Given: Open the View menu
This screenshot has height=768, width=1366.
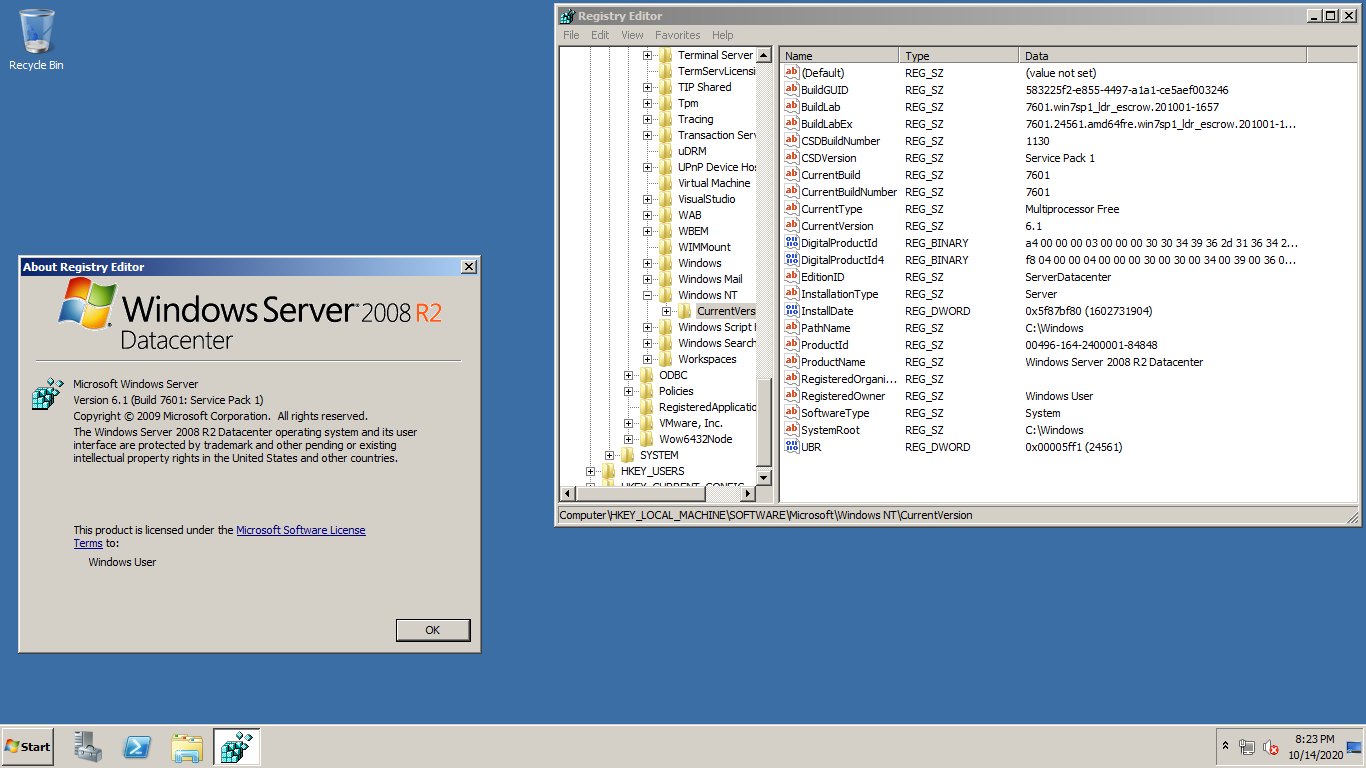Looking at the screenshot, I should pyautogui.click(x=632, y=35).
